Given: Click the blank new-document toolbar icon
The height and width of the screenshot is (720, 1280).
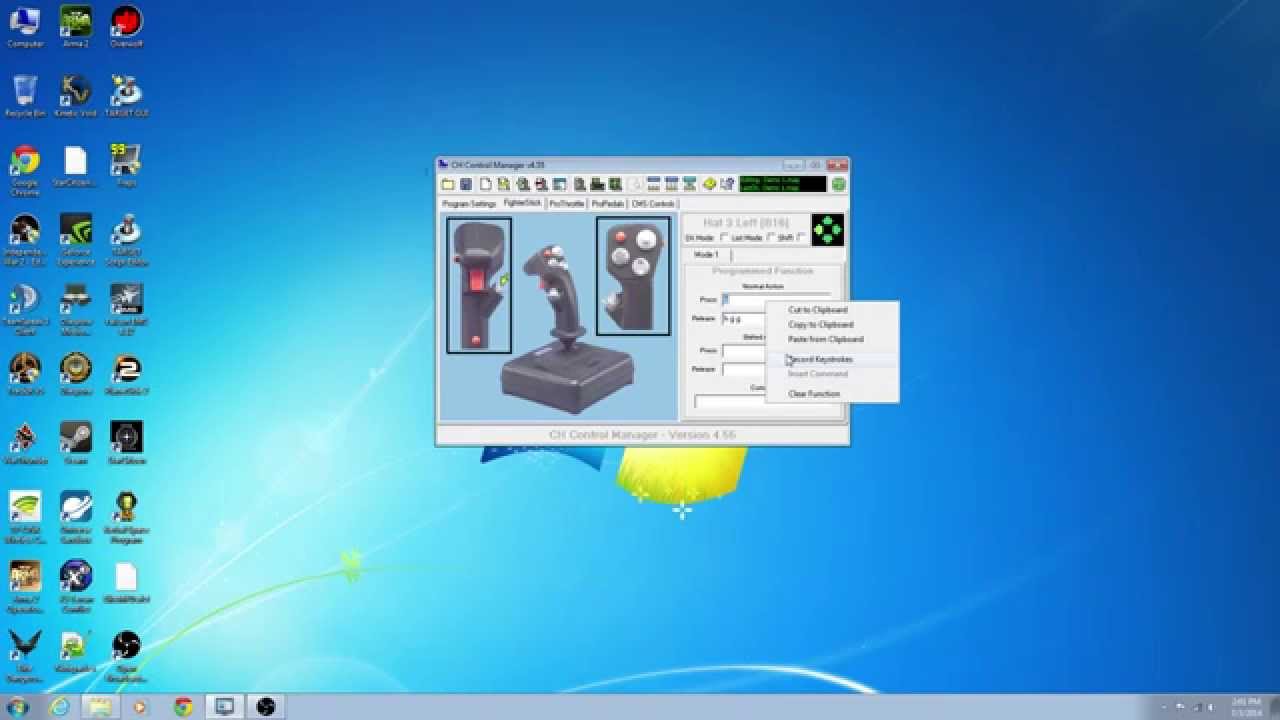Looking at the screenshot, I should coord(485,184).
